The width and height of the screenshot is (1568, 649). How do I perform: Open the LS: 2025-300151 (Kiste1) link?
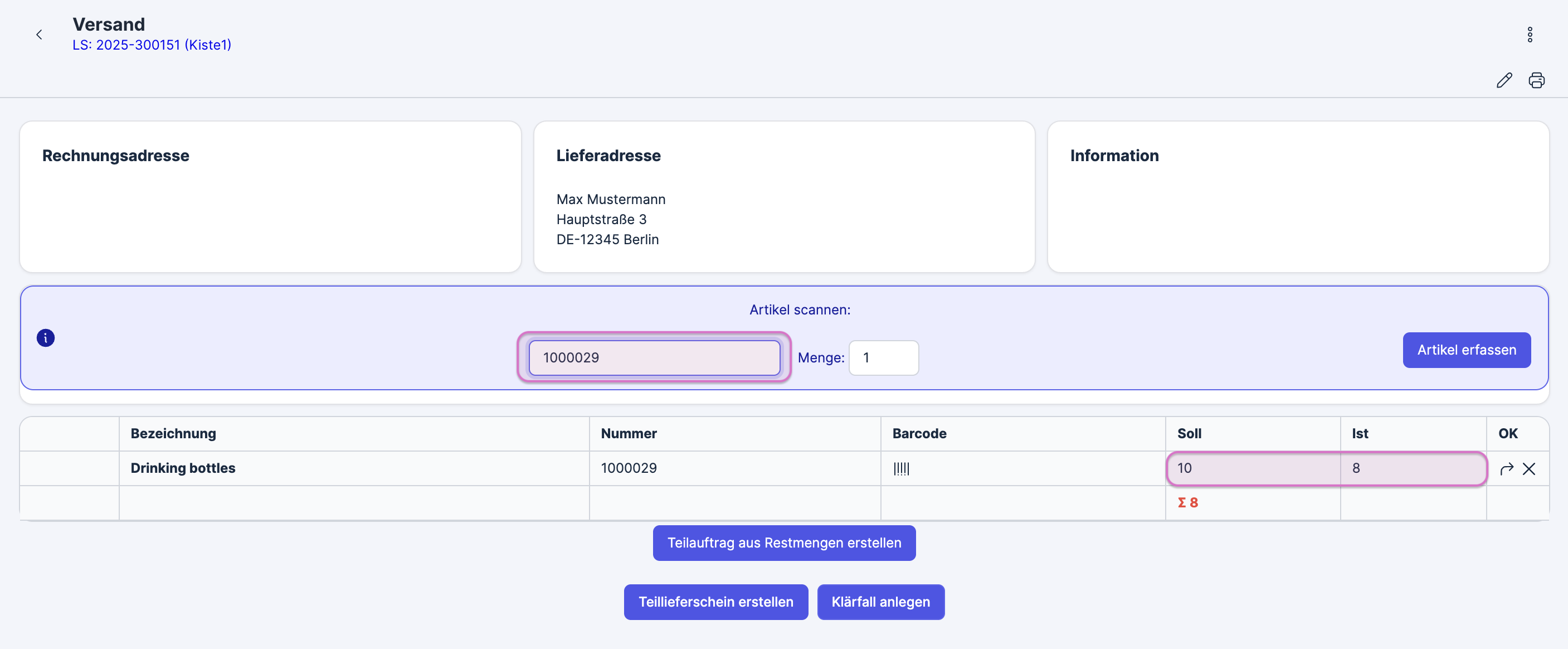[x=152, y=45]
